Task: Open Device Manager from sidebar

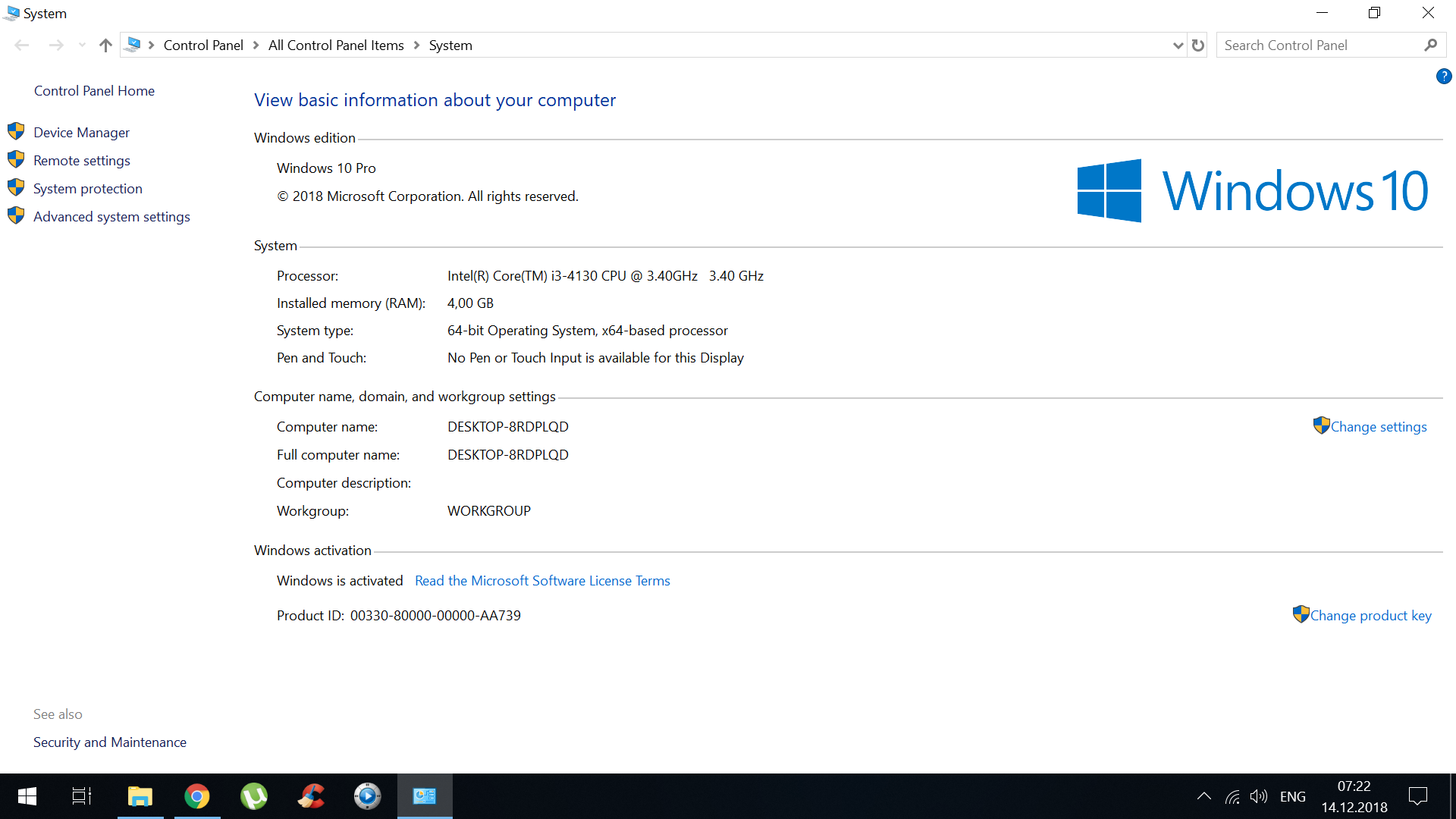Action: [81, 131]
